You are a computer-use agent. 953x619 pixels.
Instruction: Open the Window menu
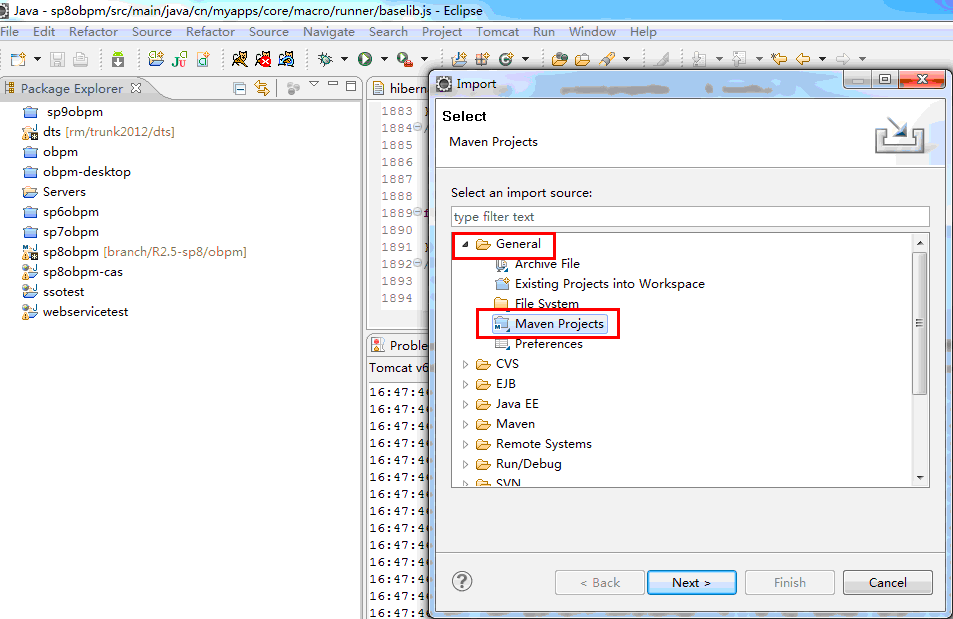(x=592, y=32)
